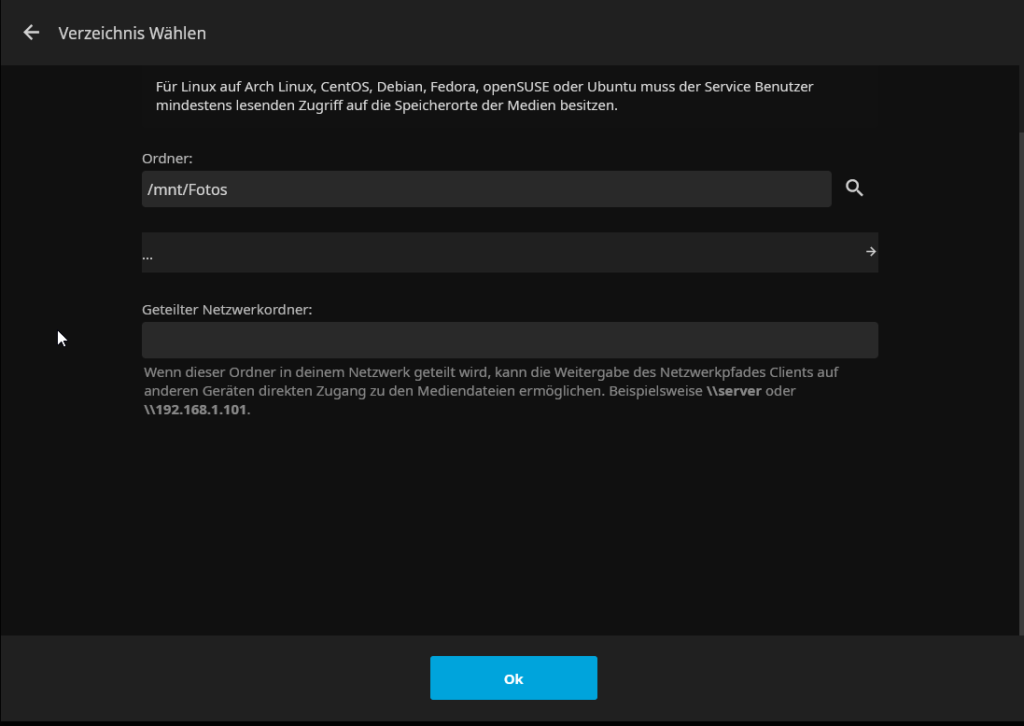This screenshot has height=726, width=1024.
Task: Click the empty header bar right of the title
Action: point(600,33)
